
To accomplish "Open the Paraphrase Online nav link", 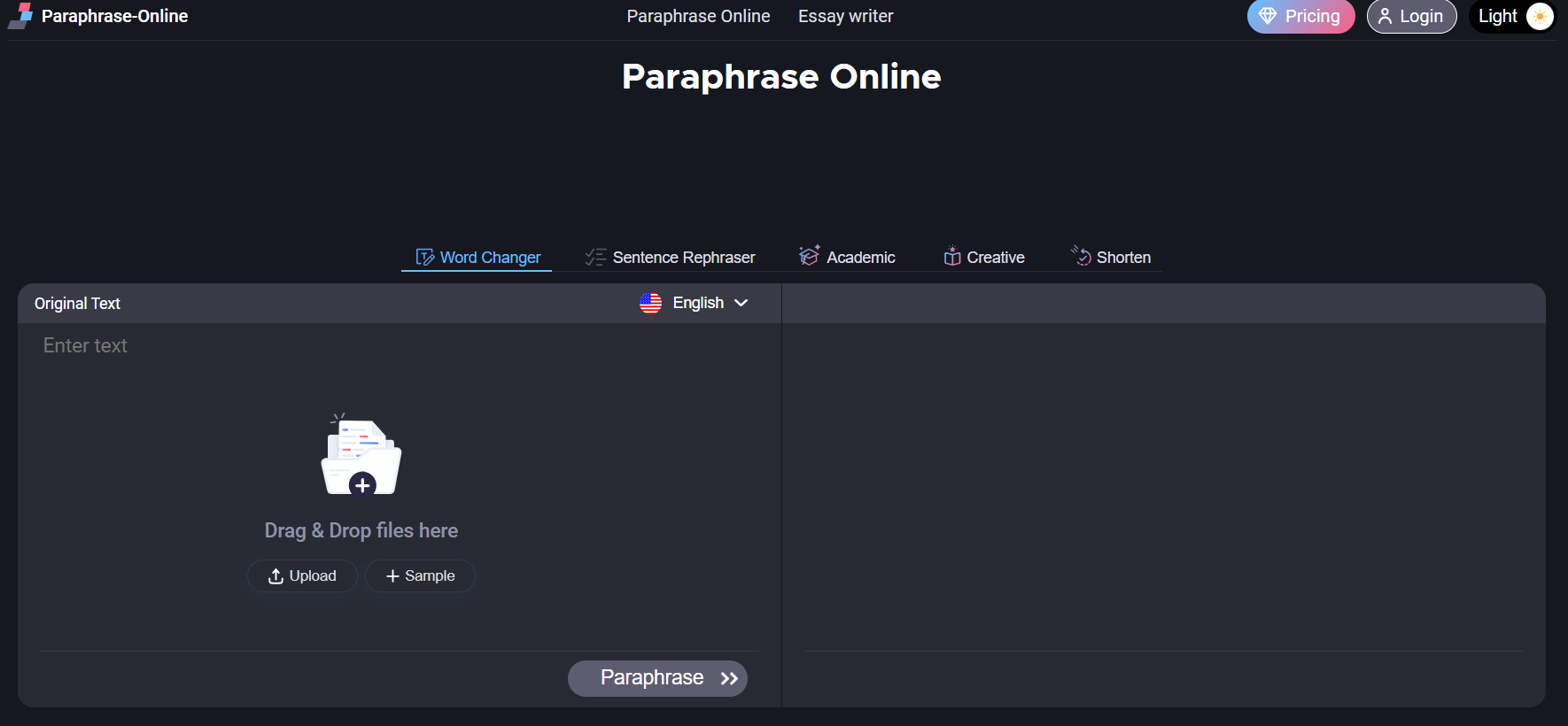I will click(x=698, y=16).
